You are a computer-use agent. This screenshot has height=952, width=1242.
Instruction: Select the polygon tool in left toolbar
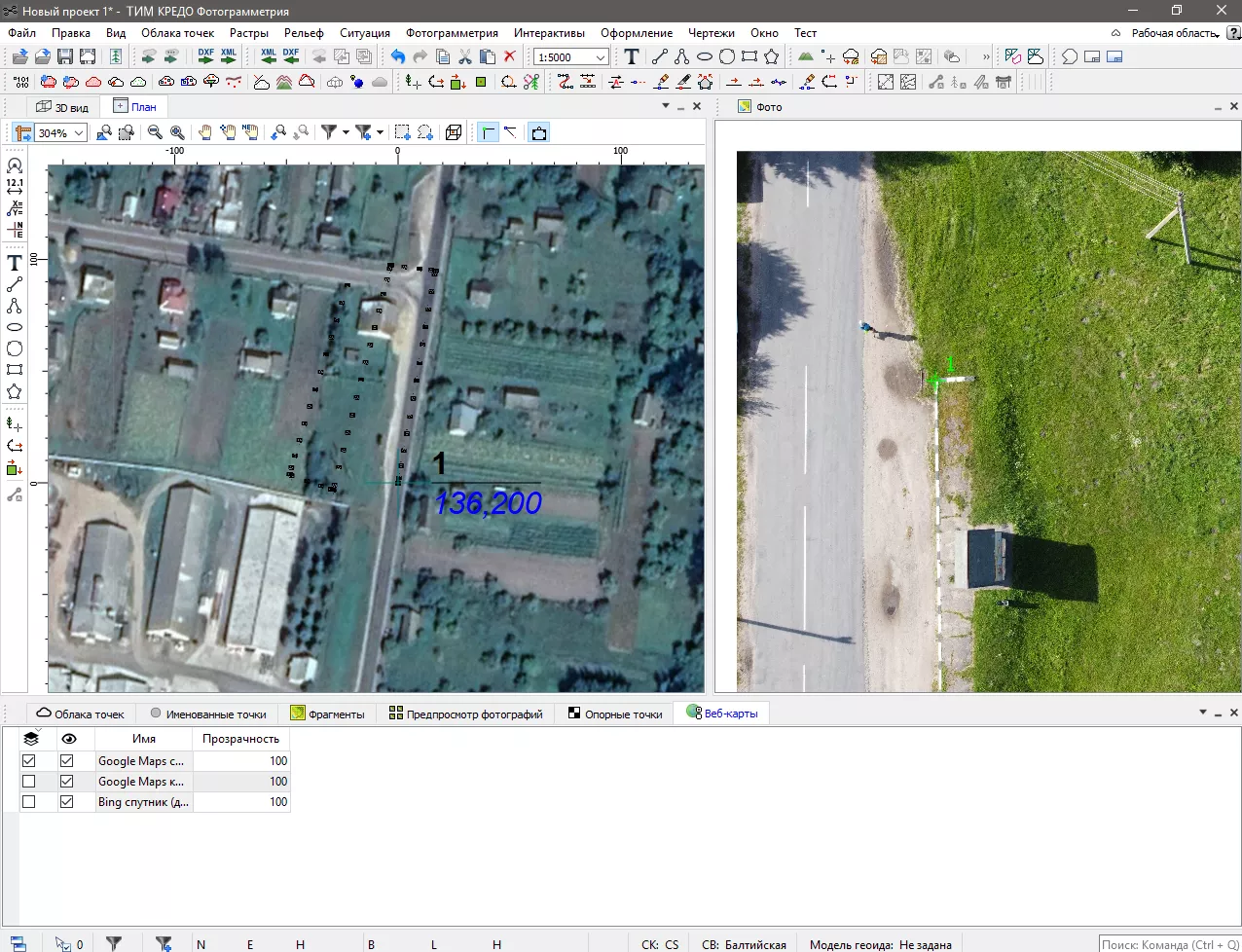pyautogui.click(x=15, y=391)
